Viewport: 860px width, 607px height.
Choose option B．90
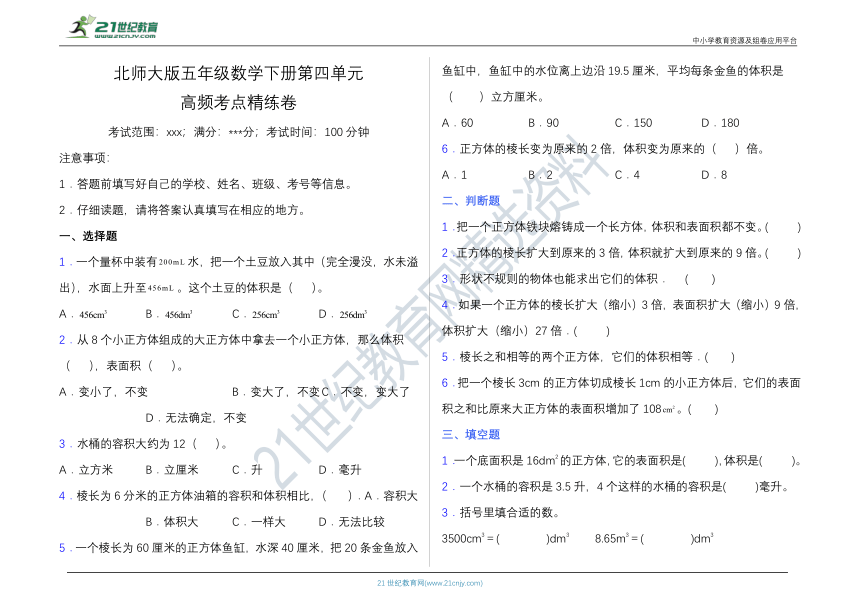[x=544, y=123]
